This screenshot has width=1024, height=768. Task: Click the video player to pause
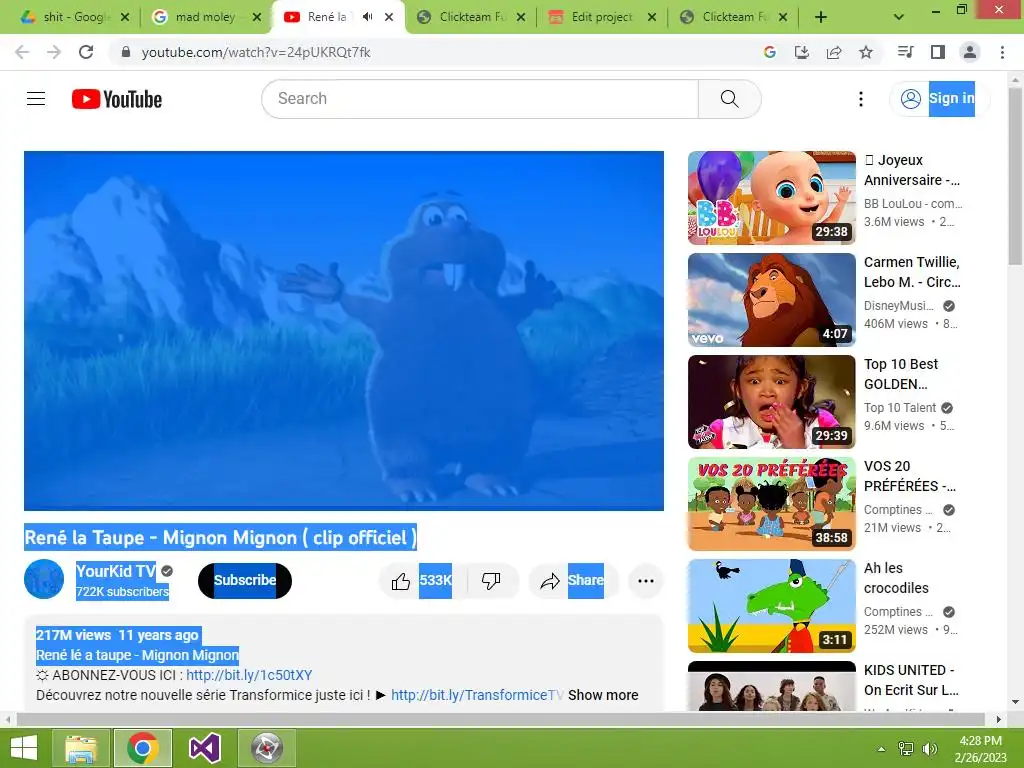pyautogui.click(x=344, y=330)
